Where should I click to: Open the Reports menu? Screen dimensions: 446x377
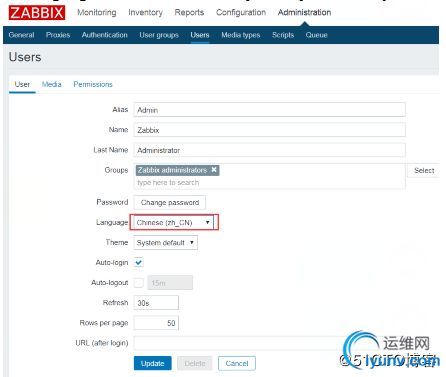tap(189, 13)
